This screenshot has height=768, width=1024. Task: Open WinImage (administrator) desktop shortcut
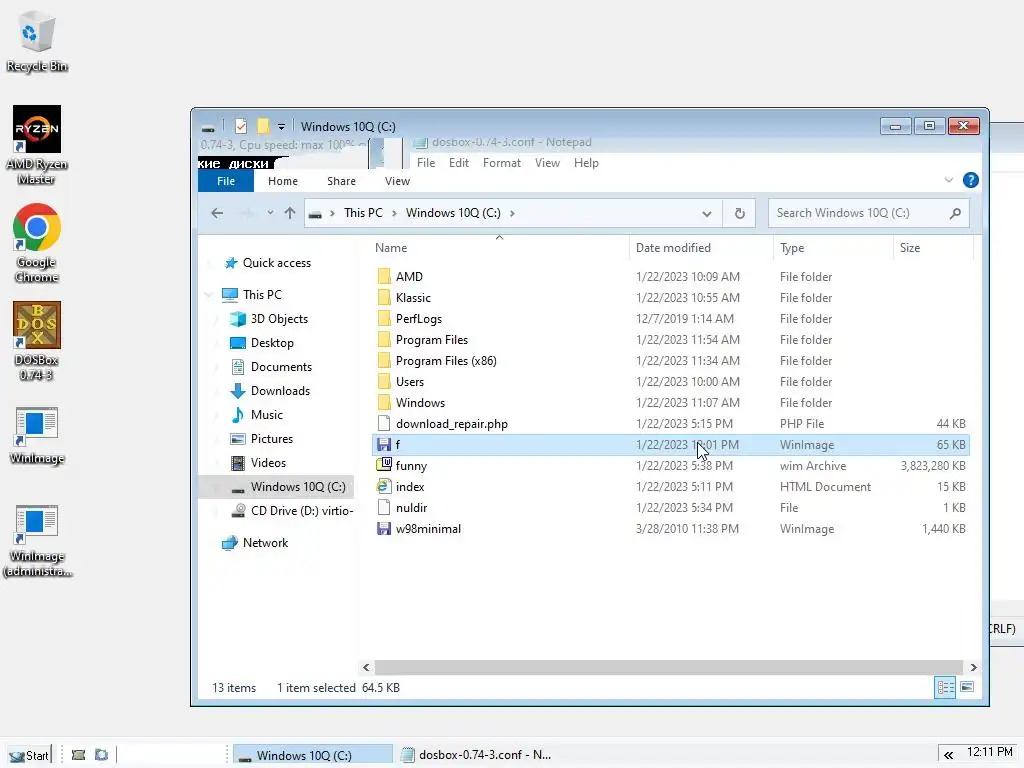[x=37, y=541]
